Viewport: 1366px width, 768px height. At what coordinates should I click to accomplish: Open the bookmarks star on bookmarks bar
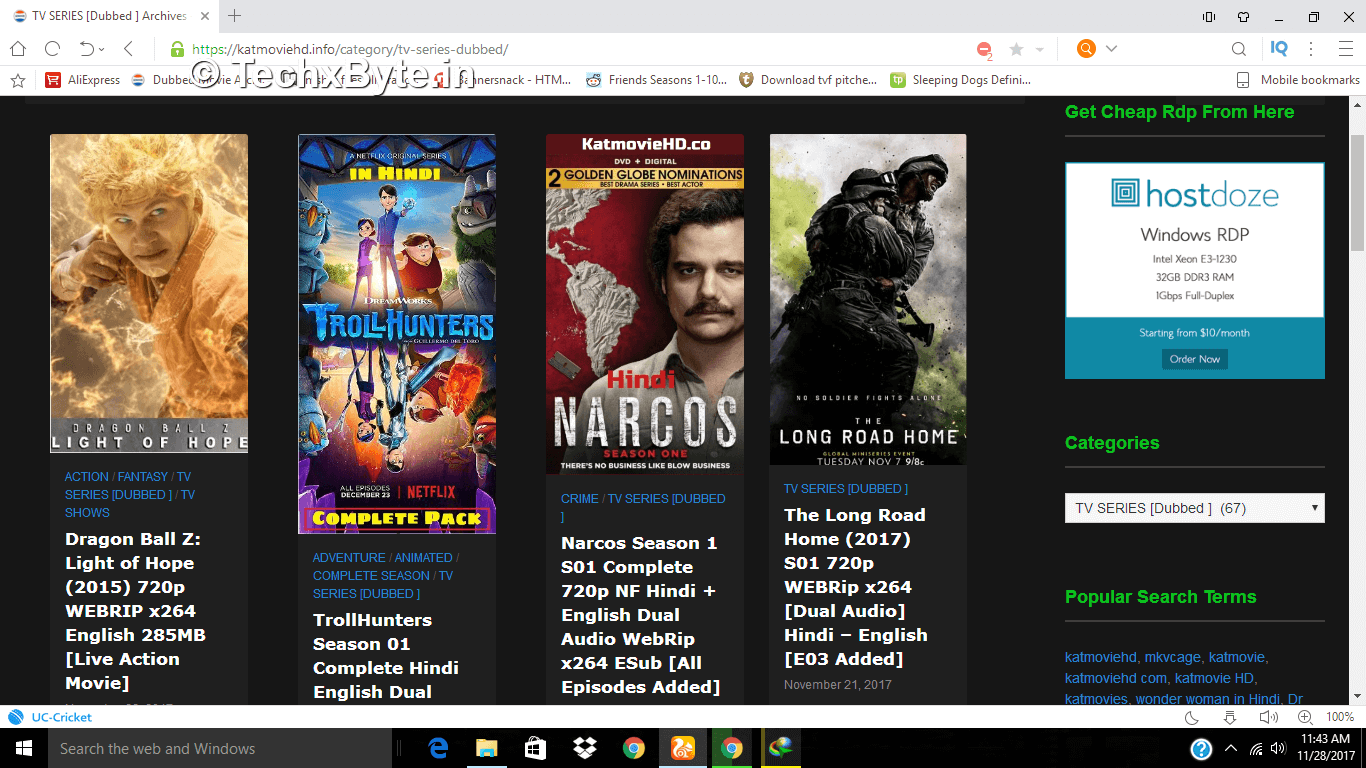click(x=17, y=80)
